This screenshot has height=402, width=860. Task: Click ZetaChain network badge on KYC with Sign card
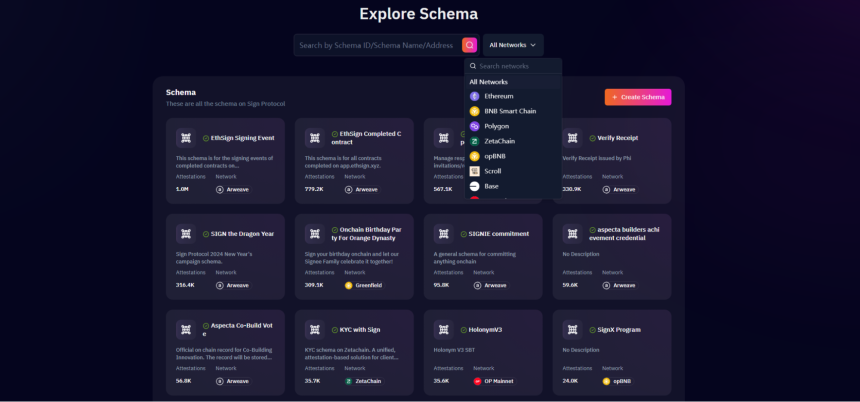point(364,381)
